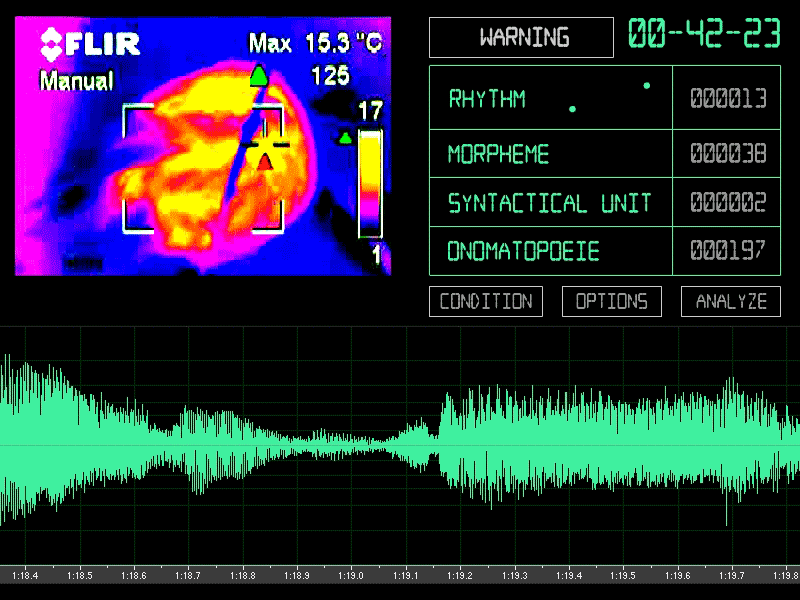Click the Manual mode label
This screenshot has height=600, width=800.
(77, 81)
